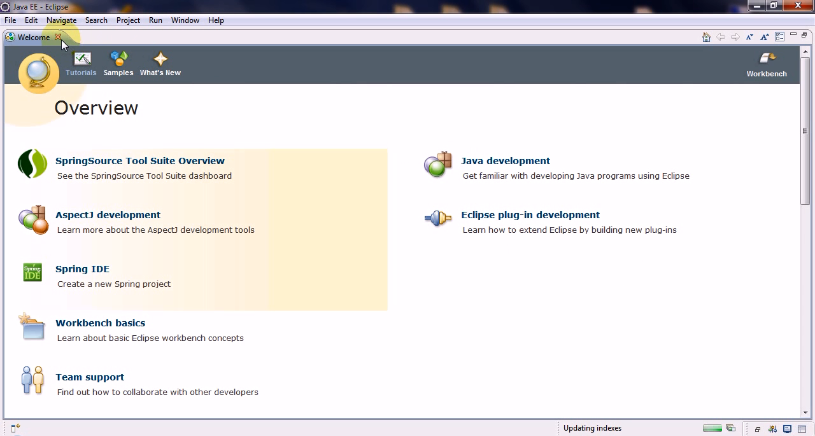The image size is (815, 436).
Task: Click the blue monitor icon in status bar
Action: (x=787, y=429)
